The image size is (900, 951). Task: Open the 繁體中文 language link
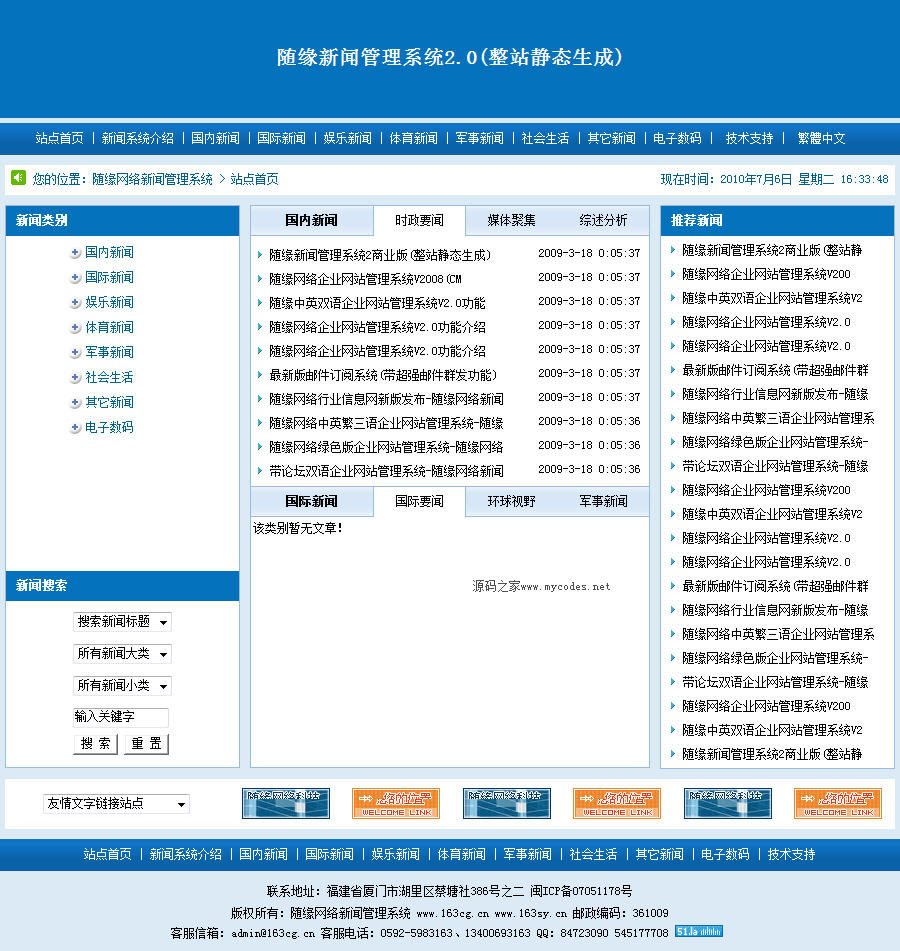(821, 138)
